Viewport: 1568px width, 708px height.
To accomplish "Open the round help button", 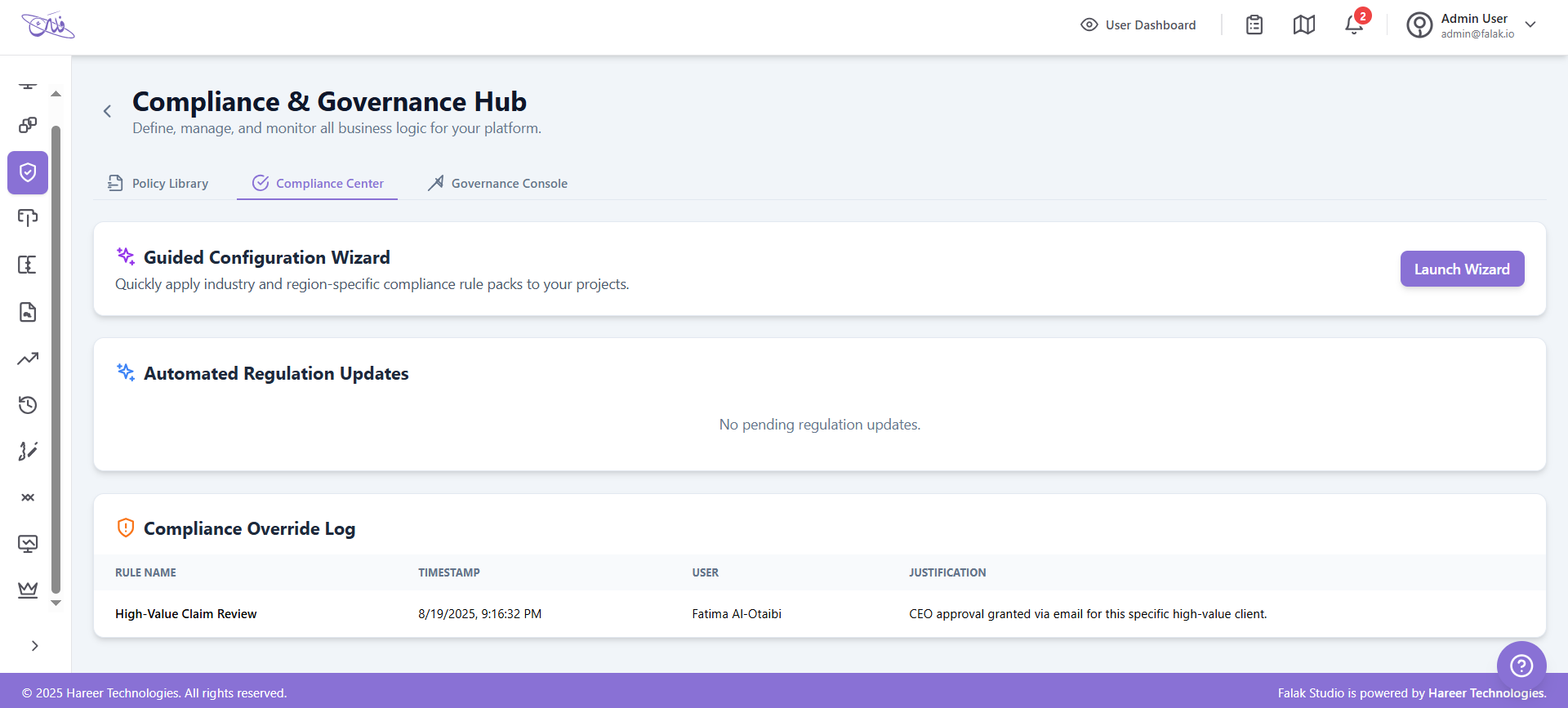I will click(1521, 666).
